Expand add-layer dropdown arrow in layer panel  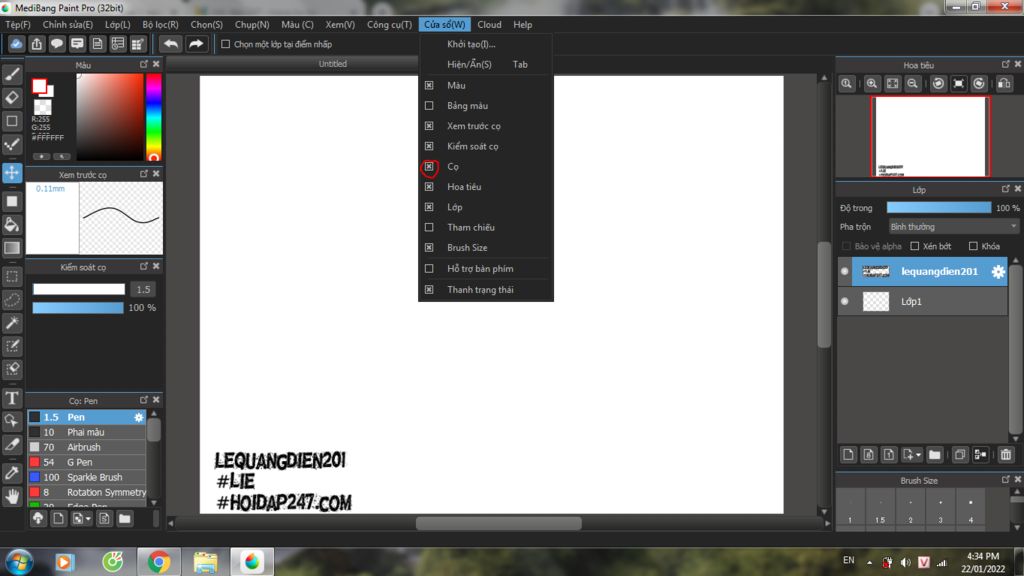point(918,455)
